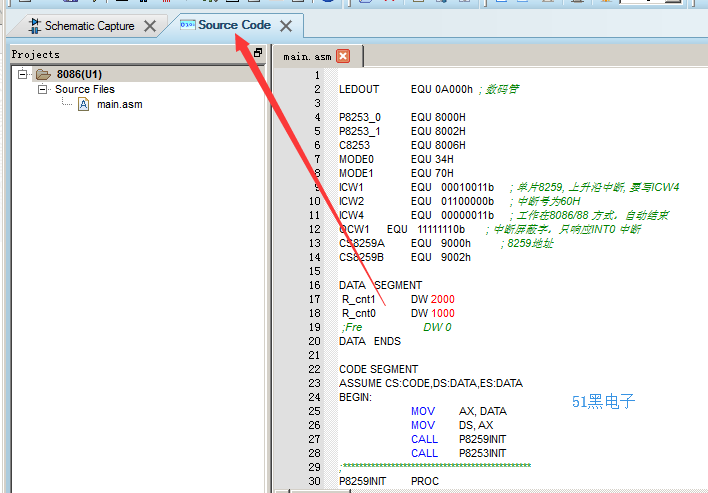Click the CS8259B EQU 9002h line
The width and height of the screenshot is (708, 493).
pos(405,257)
